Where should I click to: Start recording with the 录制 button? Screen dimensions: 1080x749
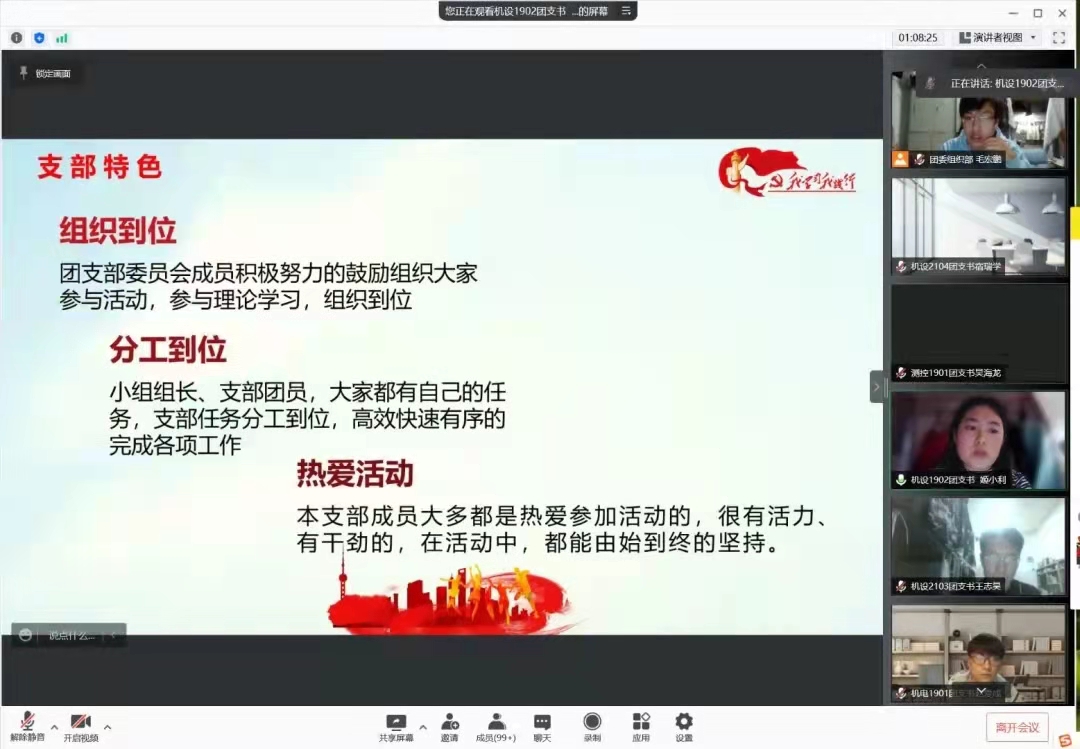[x=592, y=724]
